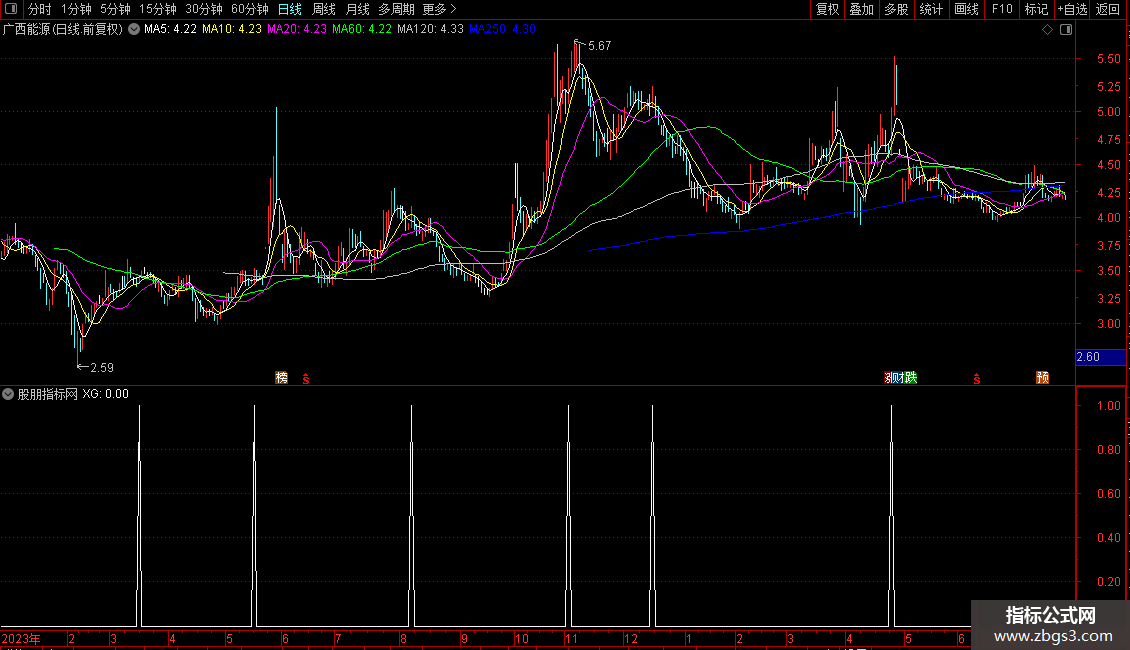Activate the 画线 drawing tools

point(966,9)
